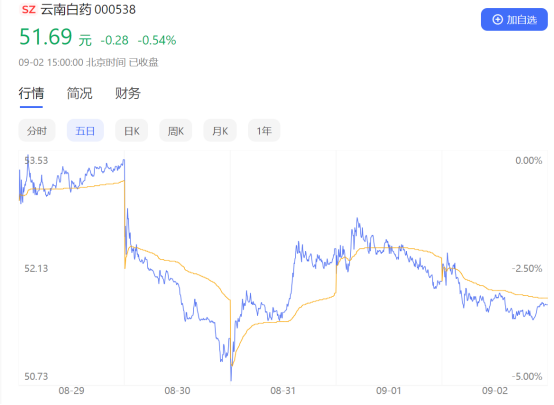Viewport: 554px width, 405px height.
Task: Select the 五日 chart period
Action: [85, 131]
